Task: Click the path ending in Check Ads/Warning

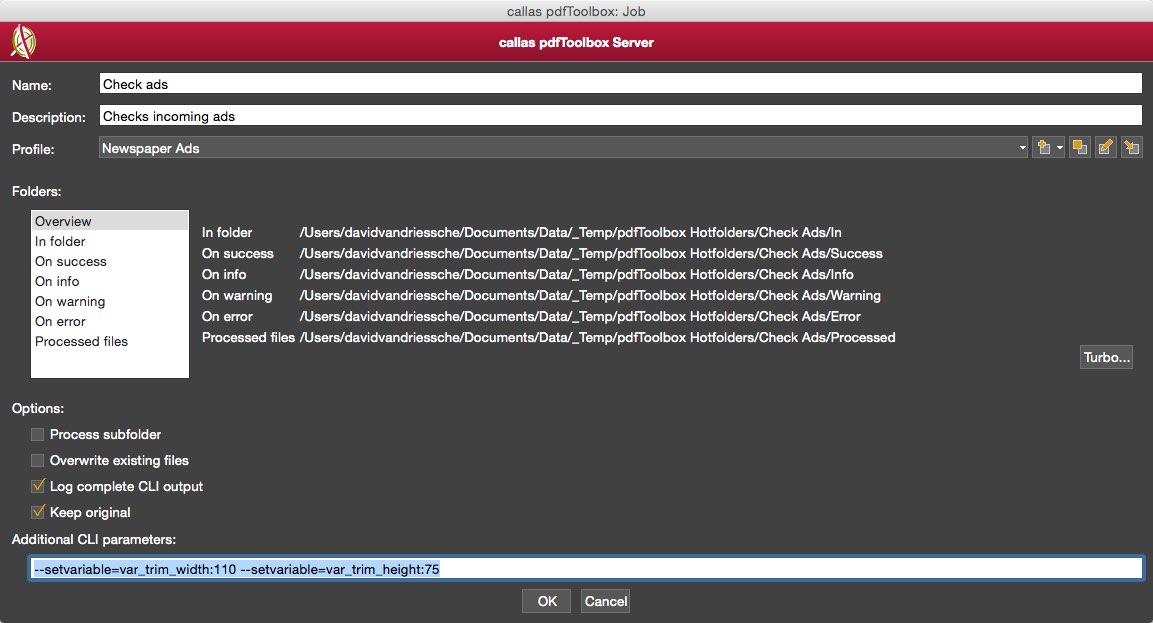Action: coord(590,296)
